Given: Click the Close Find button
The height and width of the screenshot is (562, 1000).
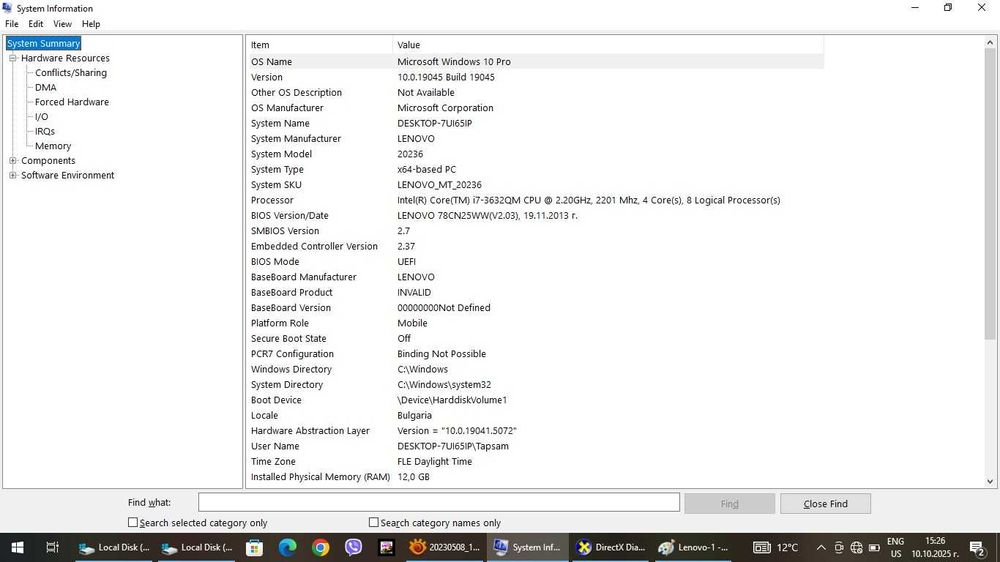Looking at the screenshot, I should [825, 503].
